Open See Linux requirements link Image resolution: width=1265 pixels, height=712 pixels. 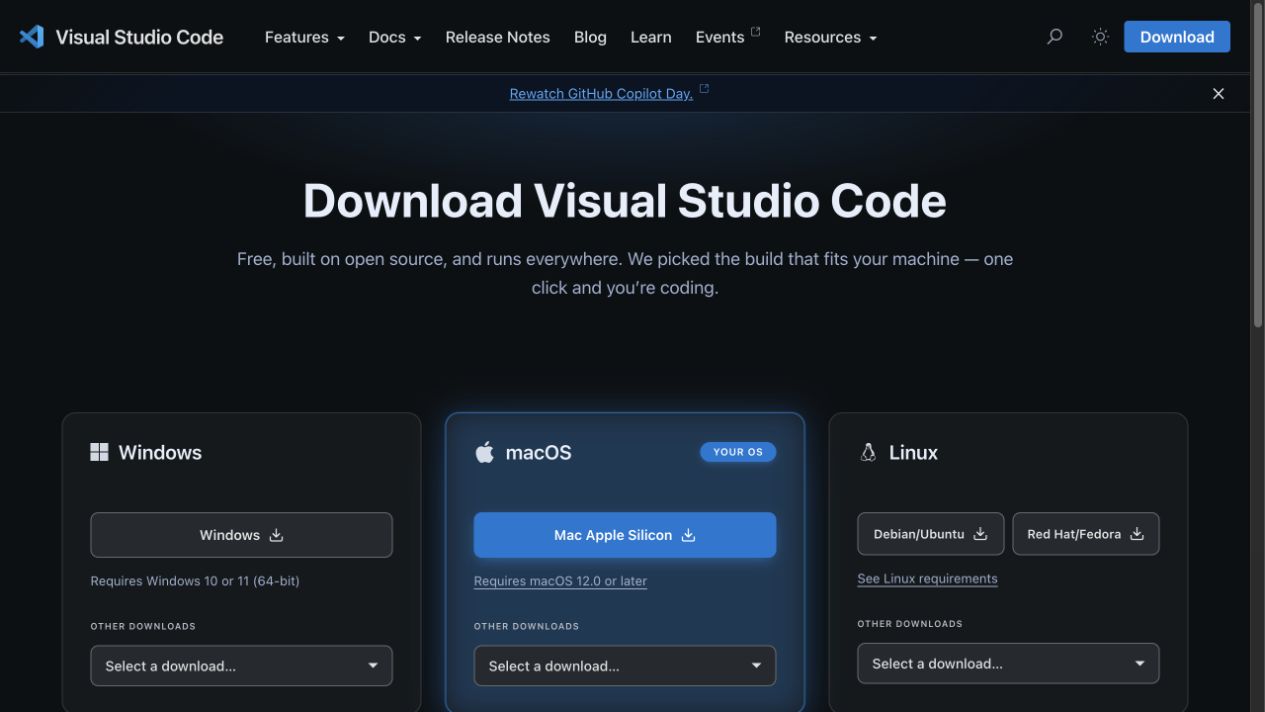pos(927,579)
